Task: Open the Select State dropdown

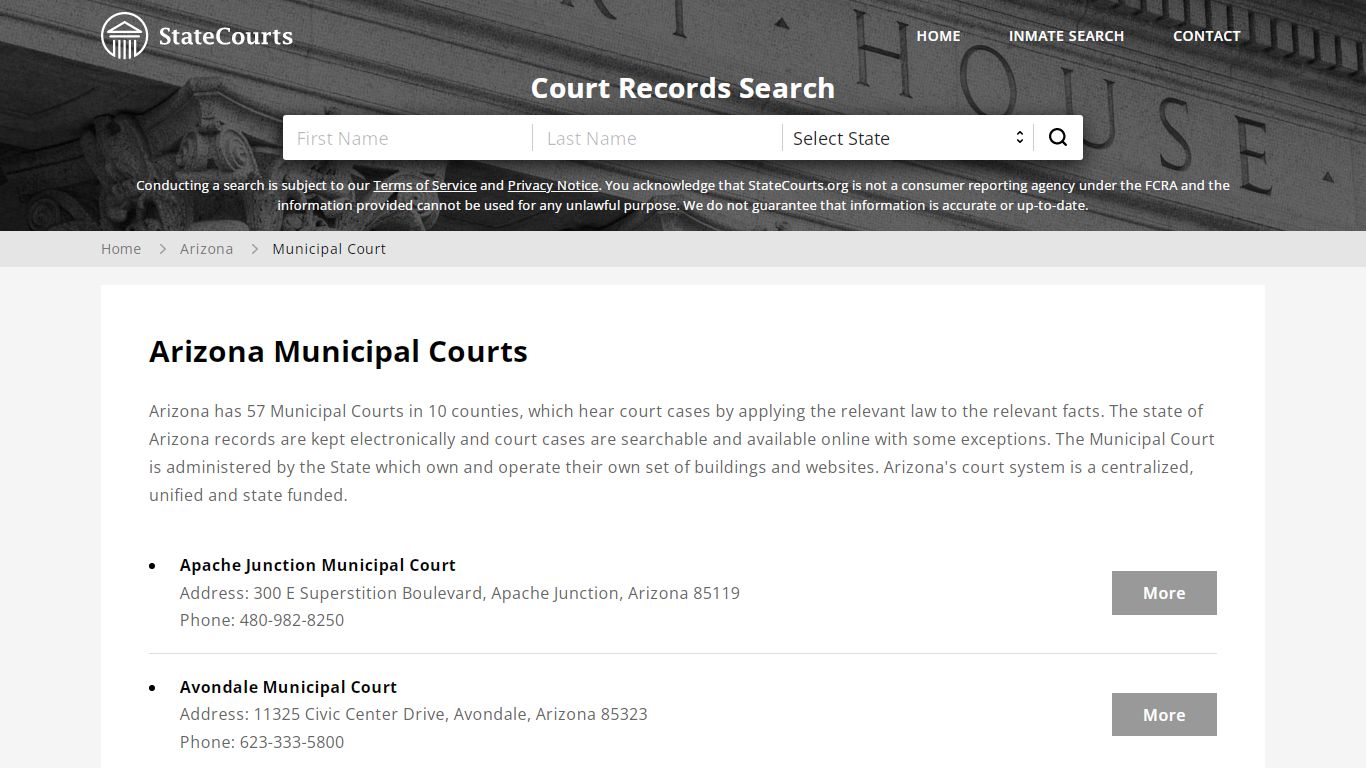Action: pos(908,138)
